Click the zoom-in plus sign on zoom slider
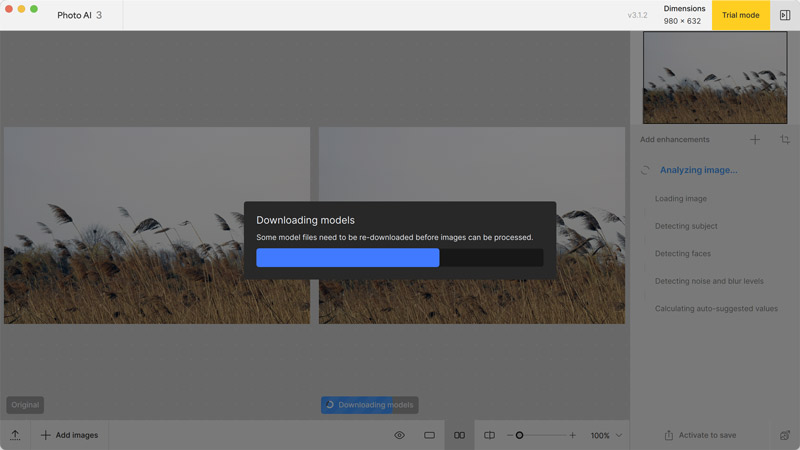The width and height of the screenshot is (800, 450). [572, 435]
